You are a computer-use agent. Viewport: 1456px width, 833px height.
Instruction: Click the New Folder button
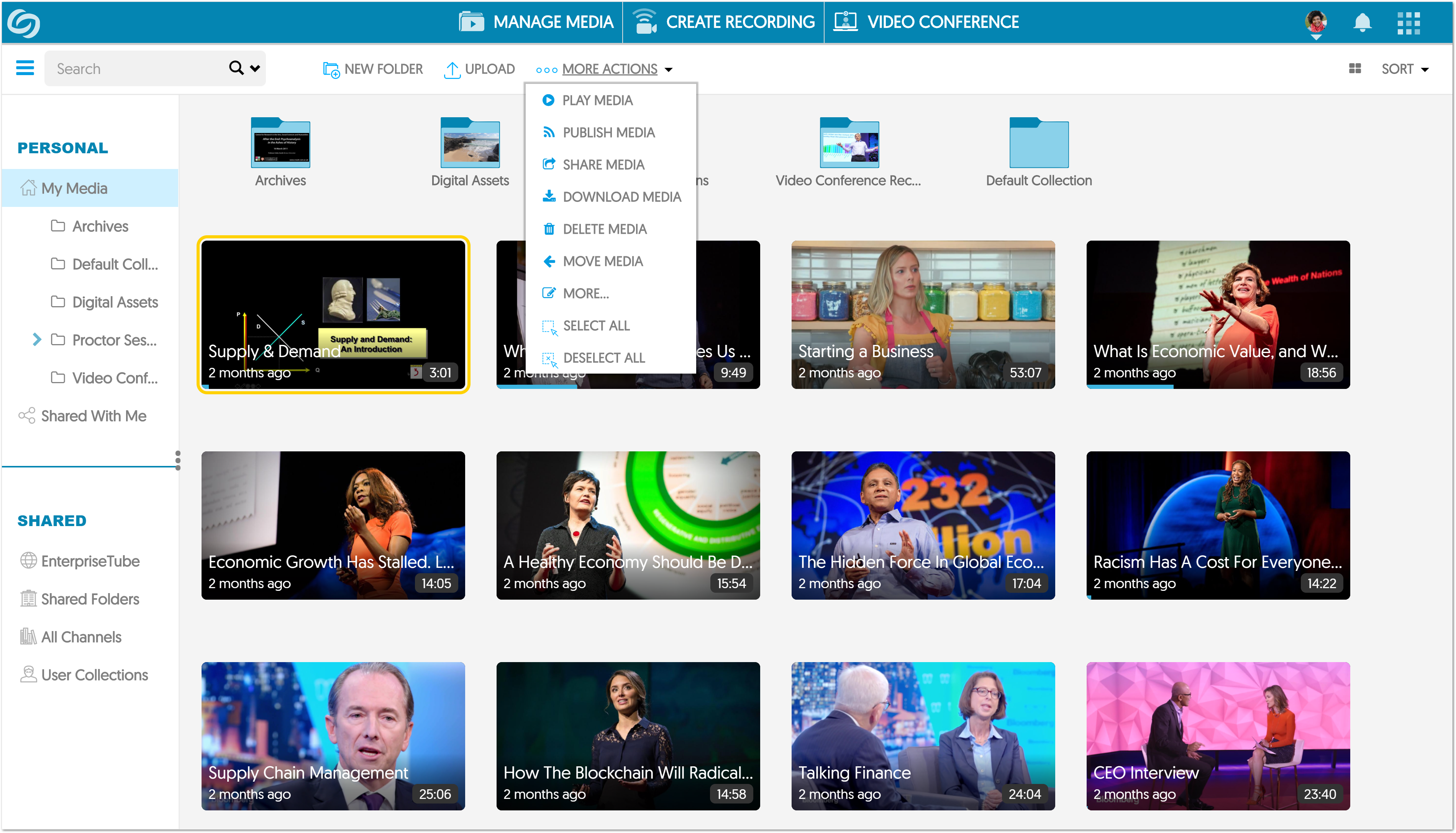pos(373,69)
